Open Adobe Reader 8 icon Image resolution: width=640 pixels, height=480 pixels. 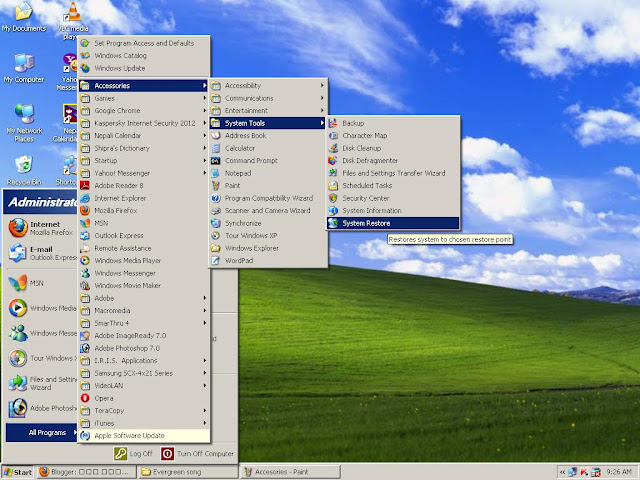point(85,186)
